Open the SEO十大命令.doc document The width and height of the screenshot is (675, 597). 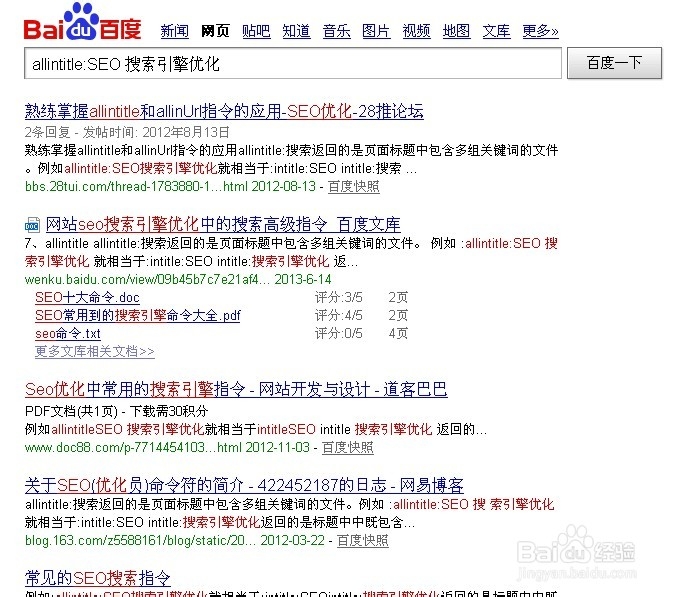[x=87, y=297]
